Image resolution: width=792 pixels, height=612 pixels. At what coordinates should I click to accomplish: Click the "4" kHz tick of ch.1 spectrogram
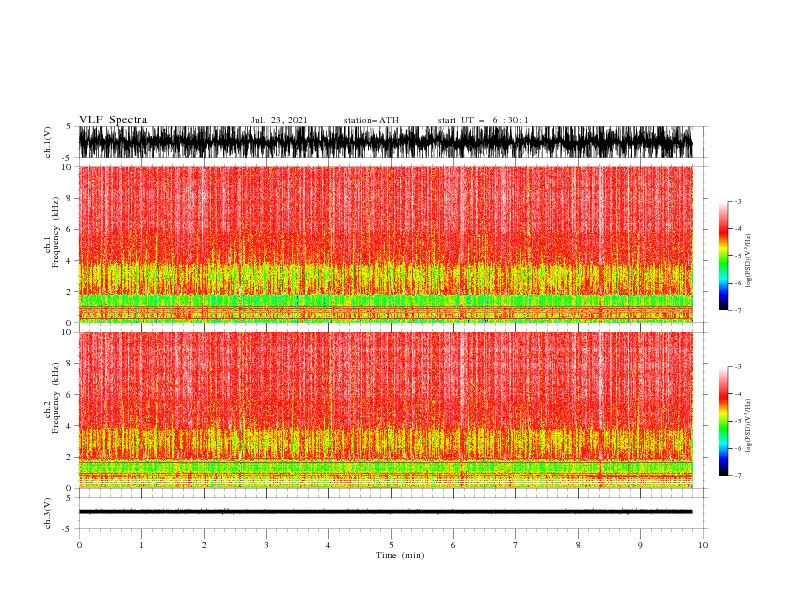(x=69, y=261)
